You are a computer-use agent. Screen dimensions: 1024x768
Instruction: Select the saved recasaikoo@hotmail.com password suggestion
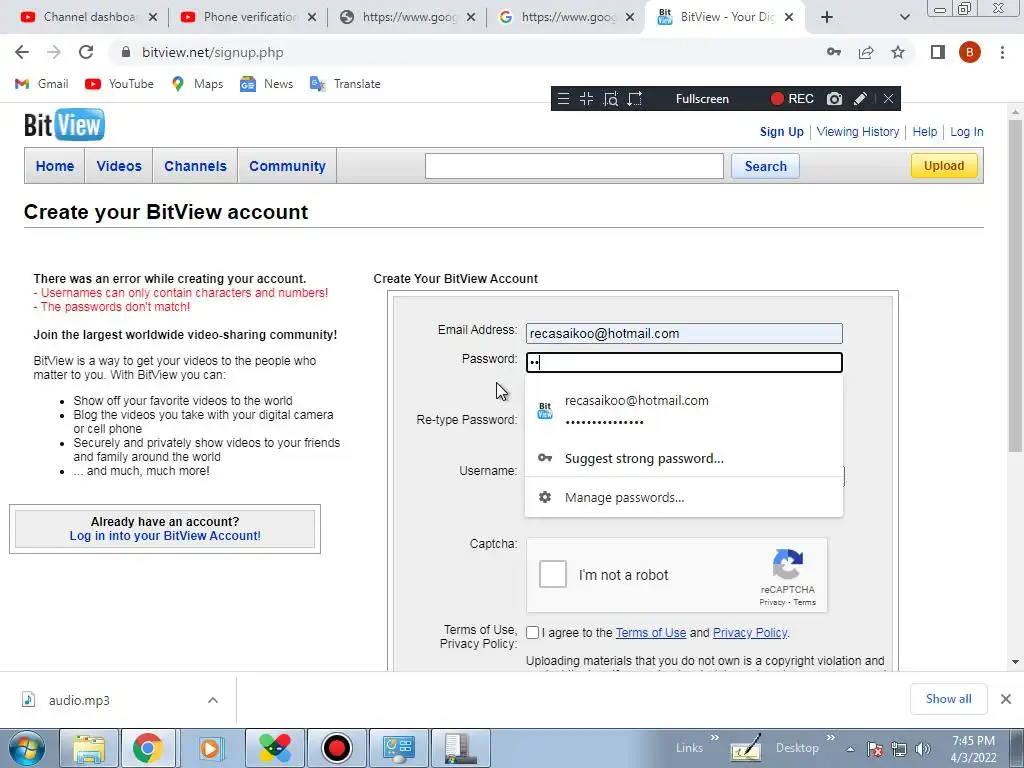684,411
